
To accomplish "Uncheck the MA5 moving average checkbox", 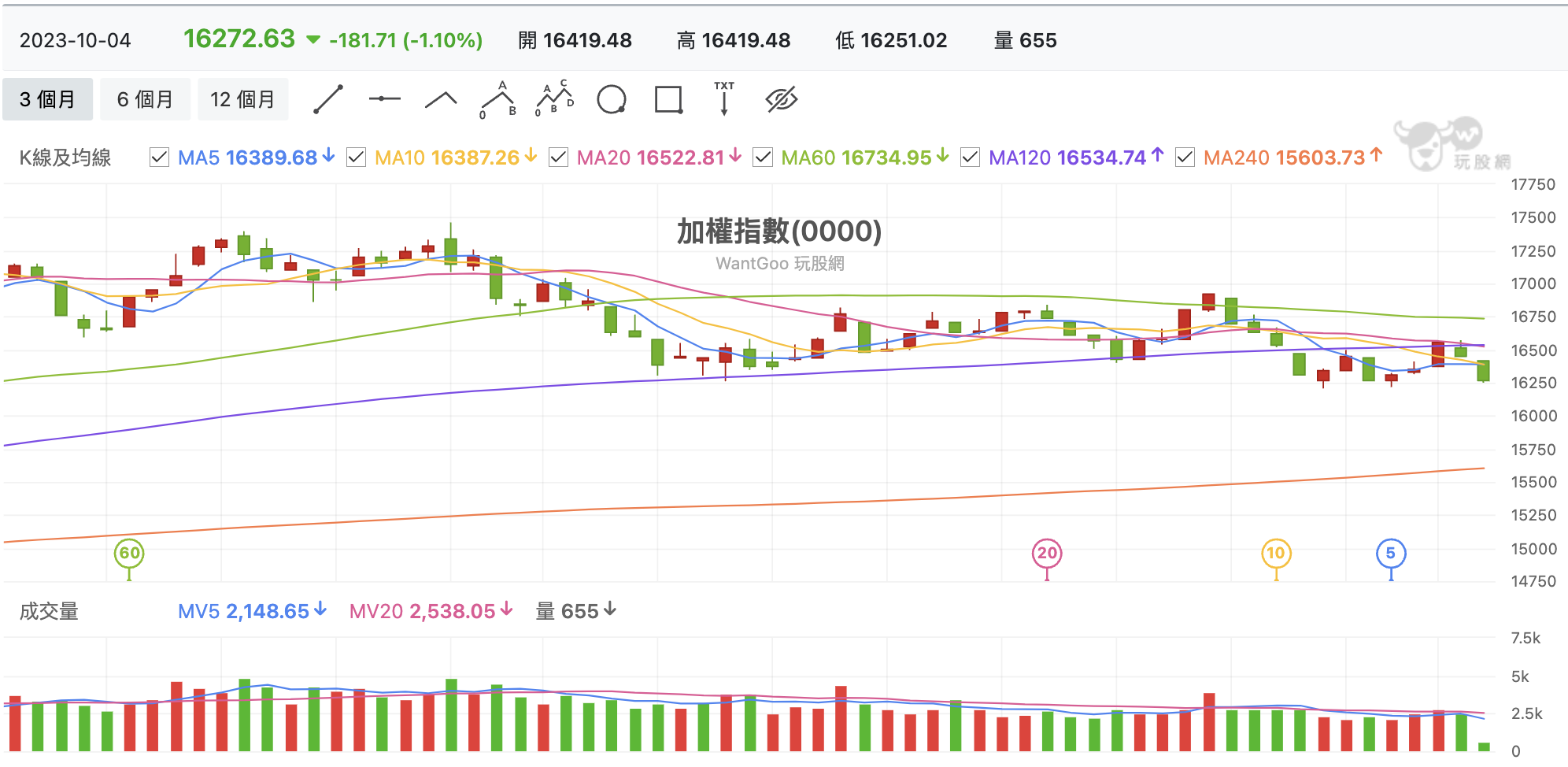I will click(x=159, y=157).
